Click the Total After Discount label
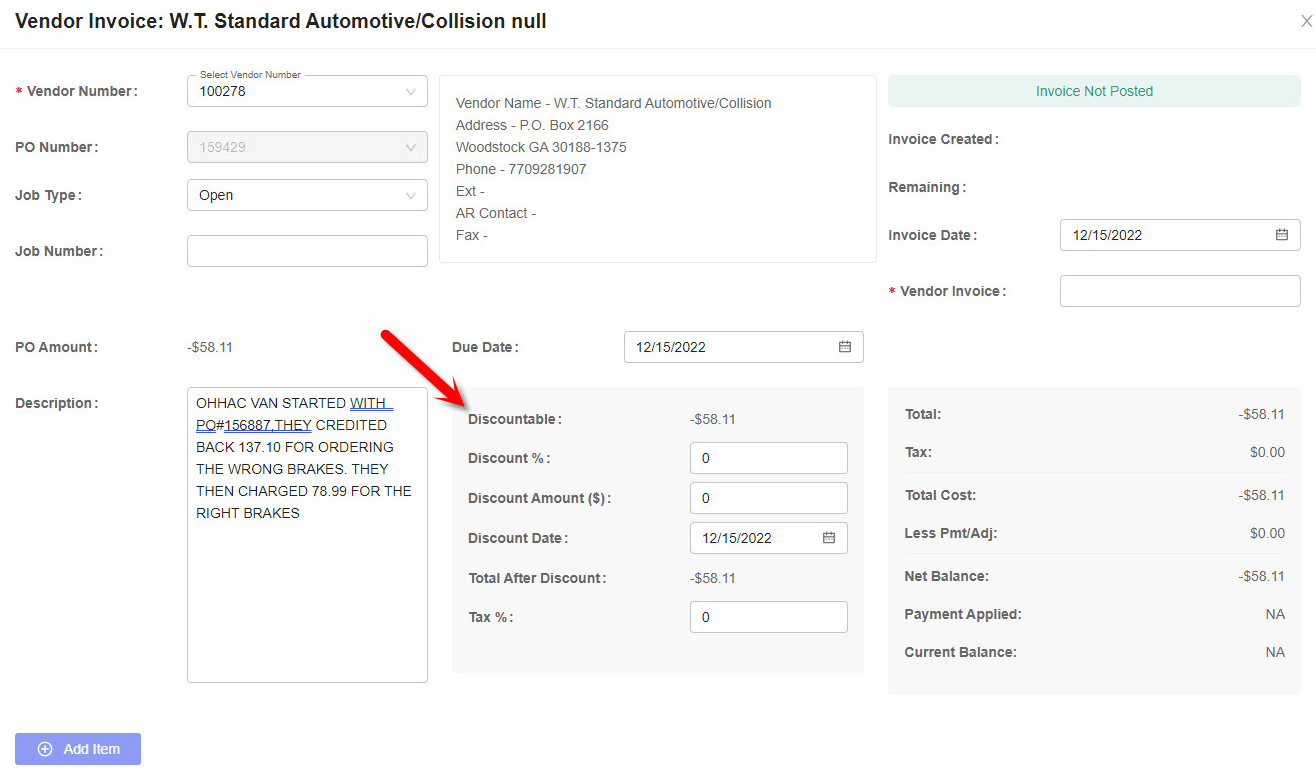 (538, 578)
